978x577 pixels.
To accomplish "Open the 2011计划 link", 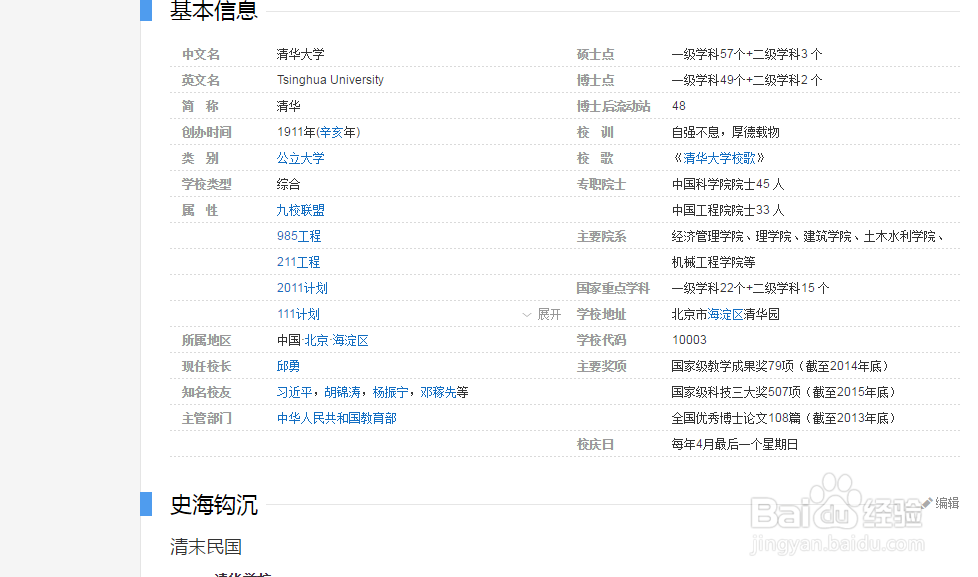I will point(302,288).
